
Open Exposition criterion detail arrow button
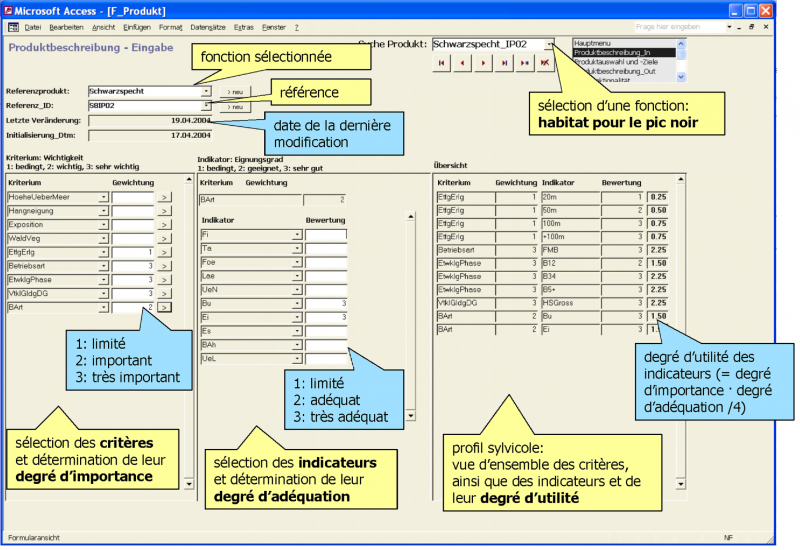tap(164, 225)
